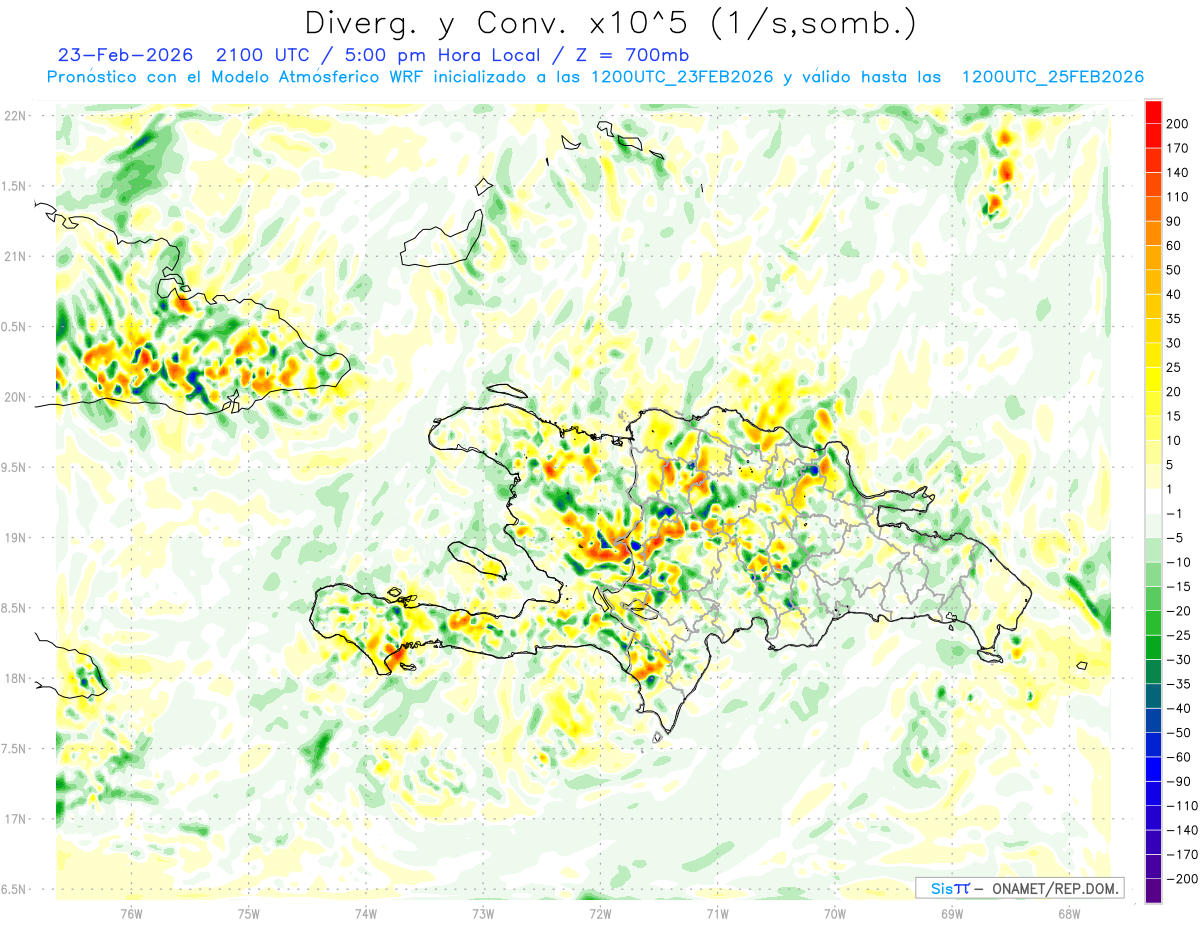This screenshot has width=1200, height=927.
Task: Click the valid-until time '1200UTC_25FEB2026'
Action: pos(1052,77)
